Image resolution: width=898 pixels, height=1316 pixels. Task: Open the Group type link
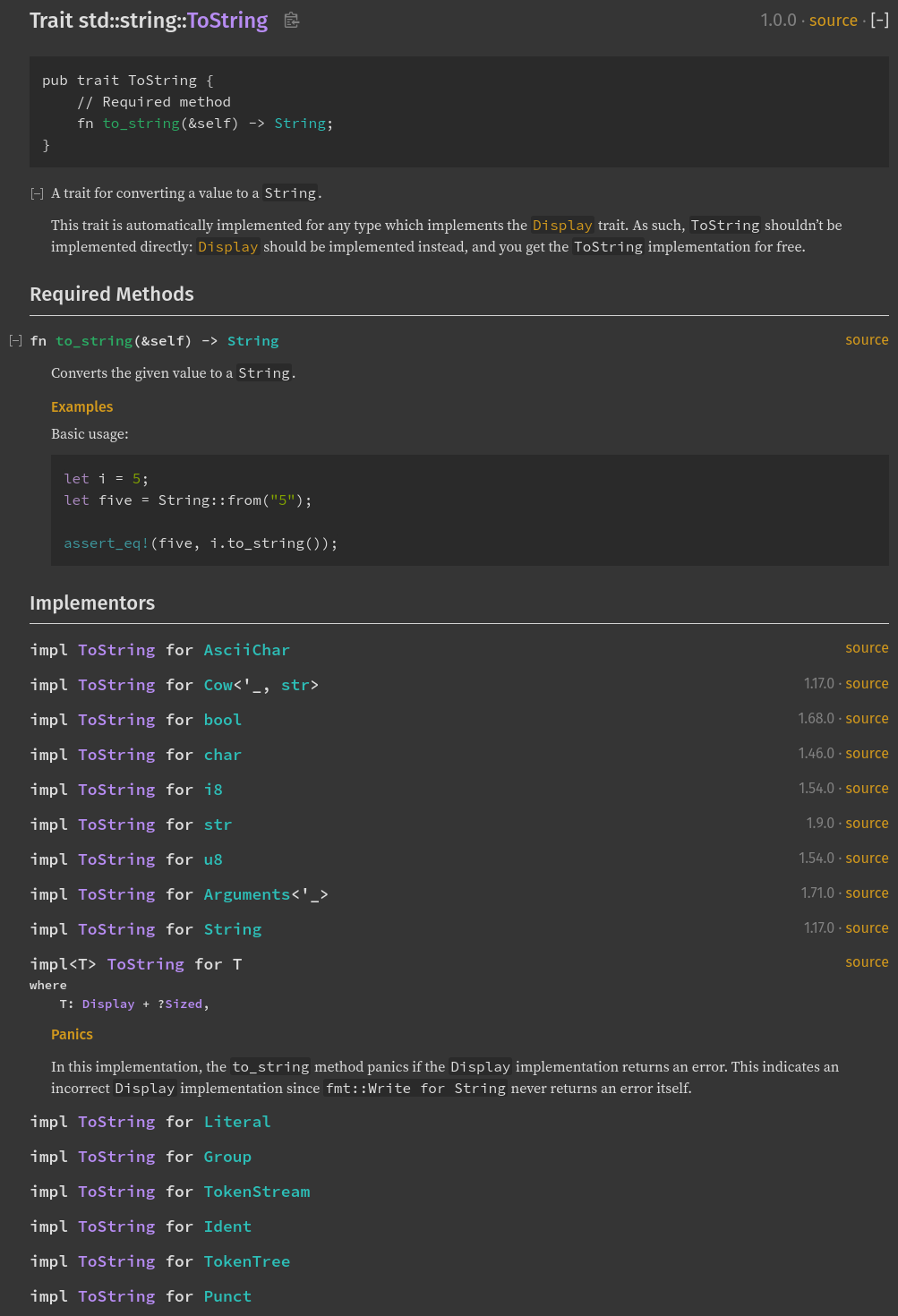point(227,1157)
